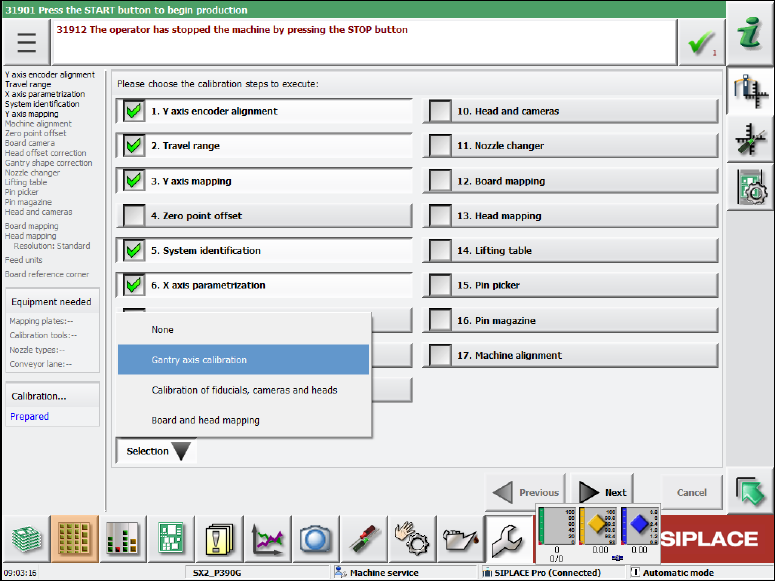This screenshot has width=775, height=581.
Task: Click the Prepared status text
Action: [x=30, y=416]
